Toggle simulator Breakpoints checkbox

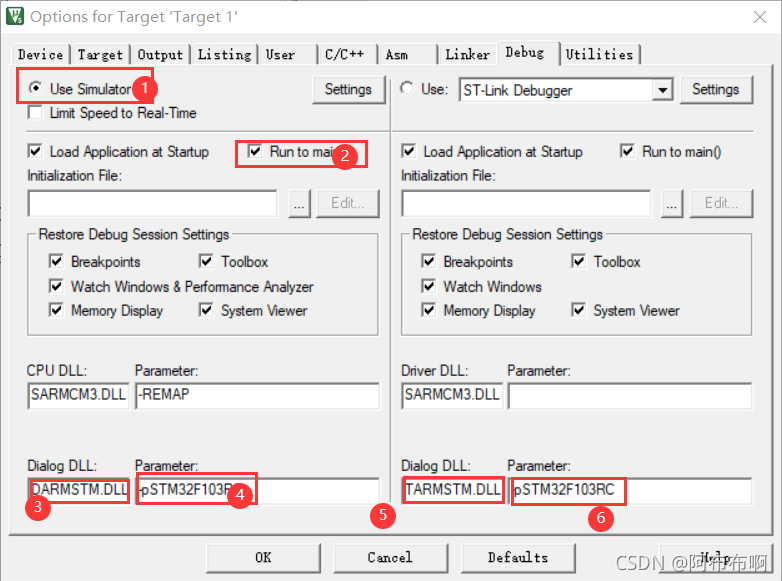pos(56,261)
